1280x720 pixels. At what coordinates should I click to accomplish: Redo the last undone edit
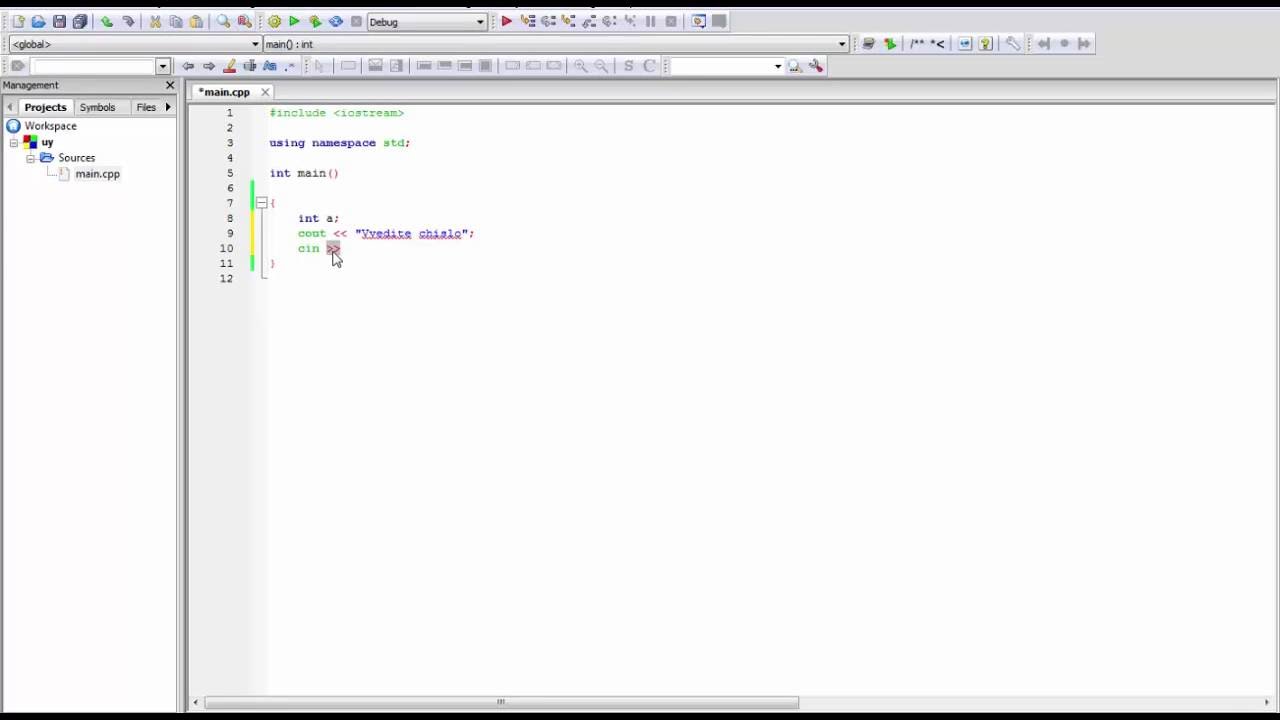128,21
